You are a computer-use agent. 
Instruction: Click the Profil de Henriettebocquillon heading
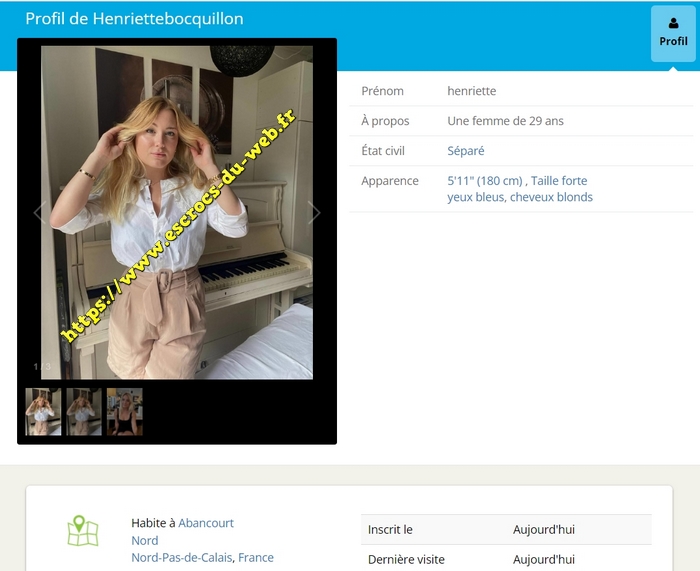134,19
